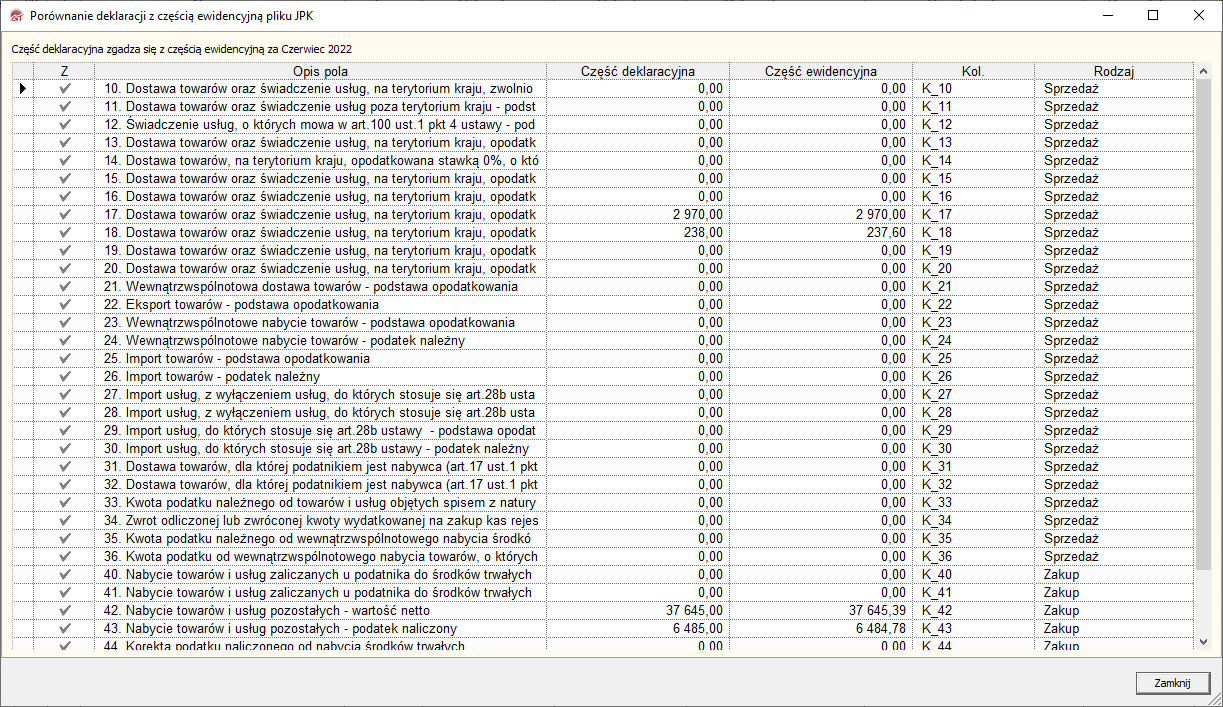Image resolution: width=1223 pixels, height=707 pixels.
Task: Click the K_10 column cell
Action: pos(973,89)
